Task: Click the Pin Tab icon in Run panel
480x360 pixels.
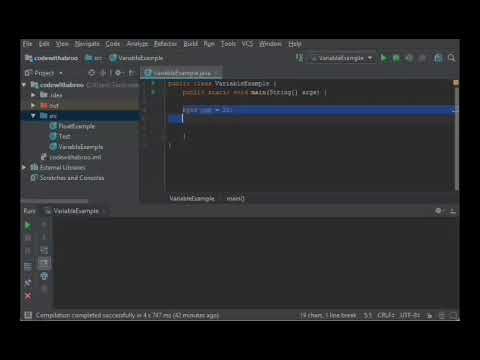Action: click(28, 283)
